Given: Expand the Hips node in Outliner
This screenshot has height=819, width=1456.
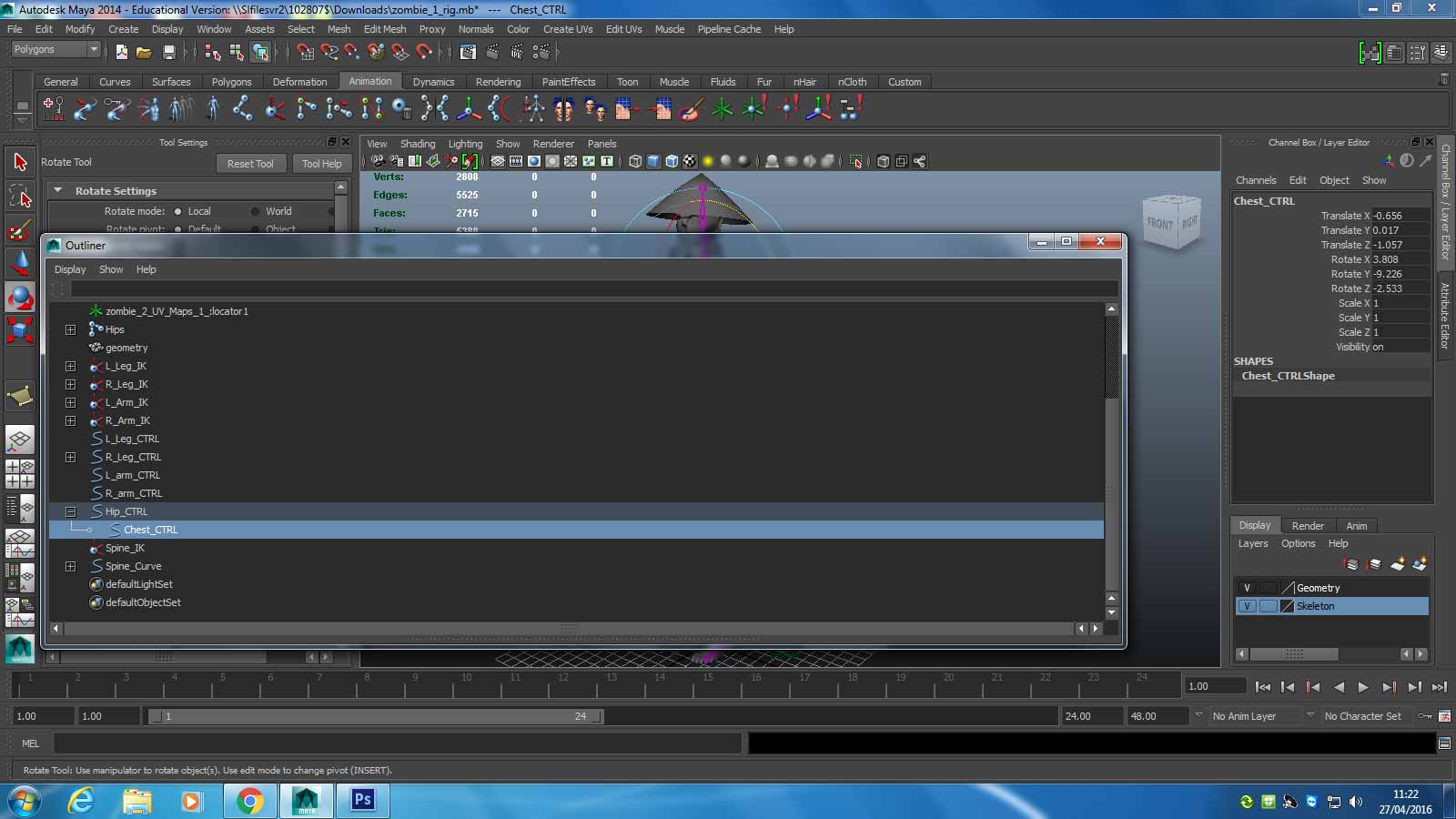Looking at the screenshot, I should [x=70, y=329].
